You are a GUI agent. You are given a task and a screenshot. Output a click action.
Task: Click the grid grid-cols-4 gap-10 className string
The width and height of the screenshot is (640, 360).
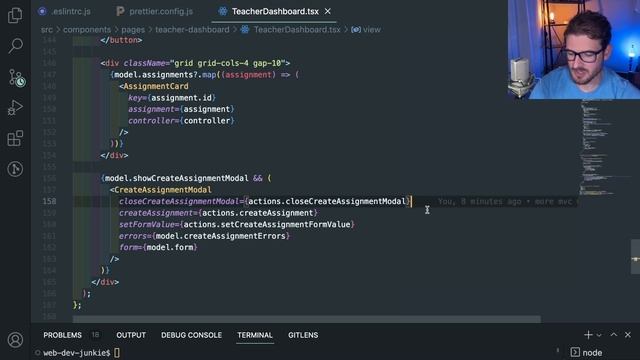coord(228,63)
